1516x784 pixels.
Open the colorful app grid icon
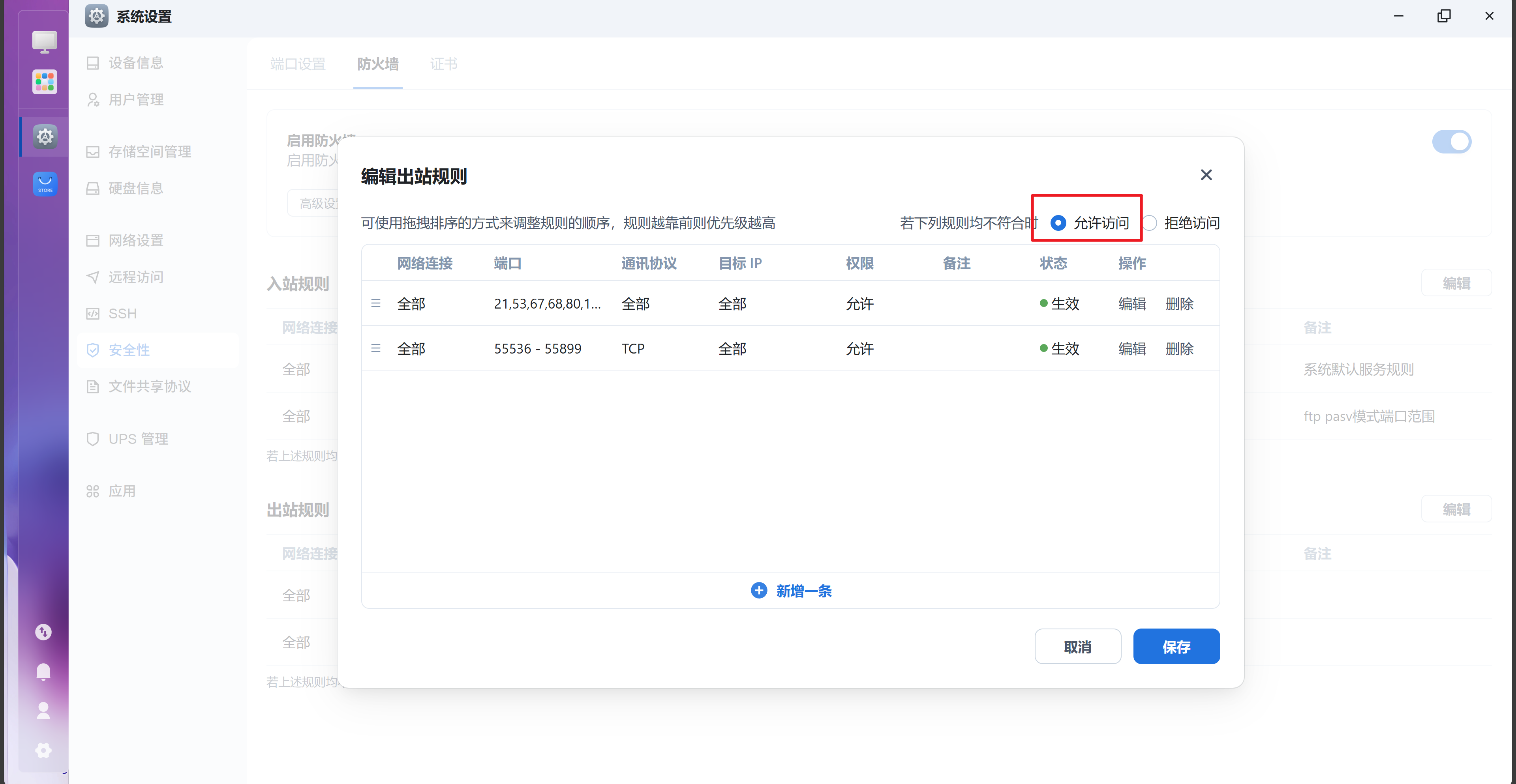[45, 82]
